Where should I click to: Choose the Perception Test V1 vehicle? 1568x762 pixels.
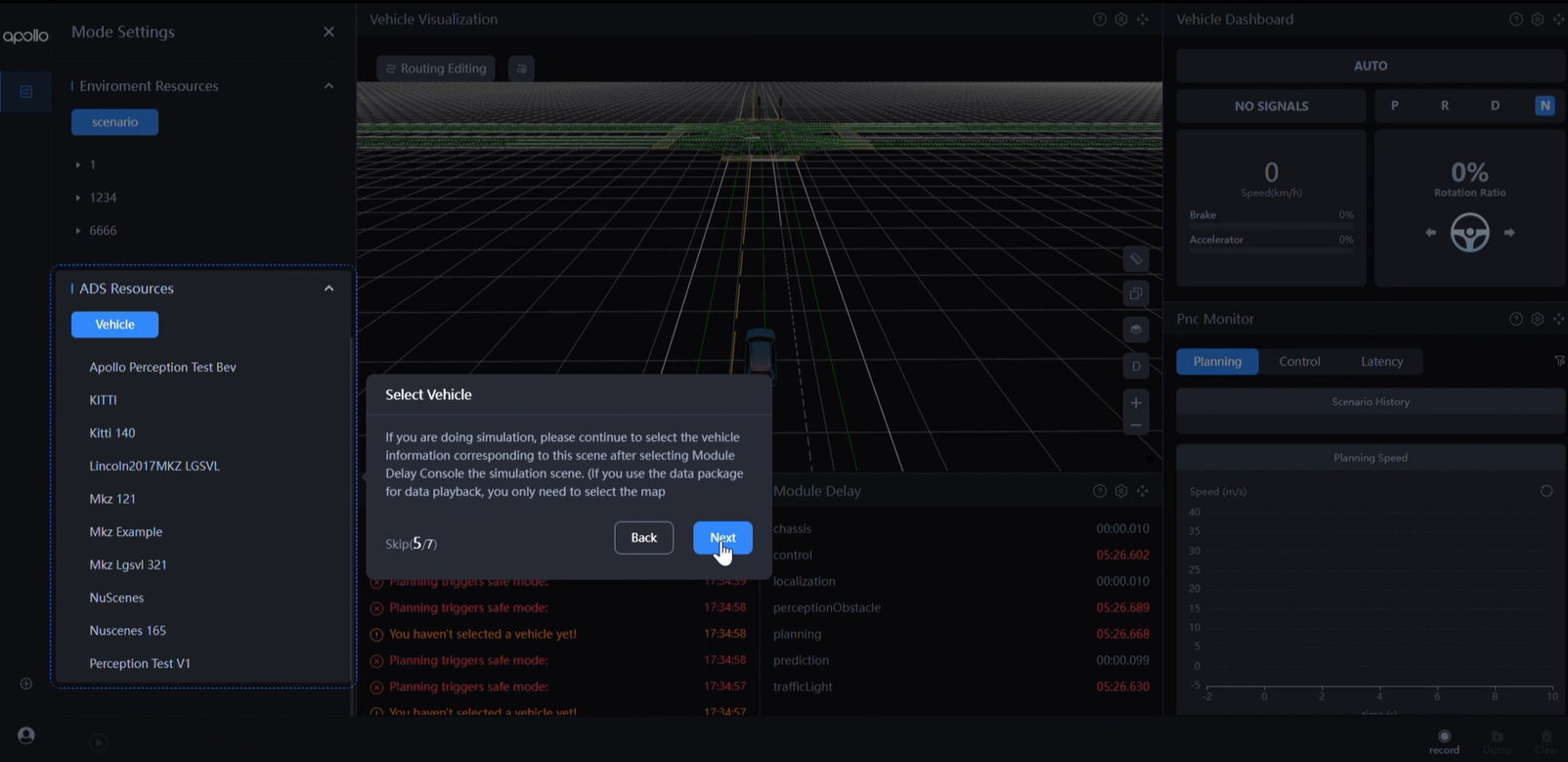pos(140,664)
